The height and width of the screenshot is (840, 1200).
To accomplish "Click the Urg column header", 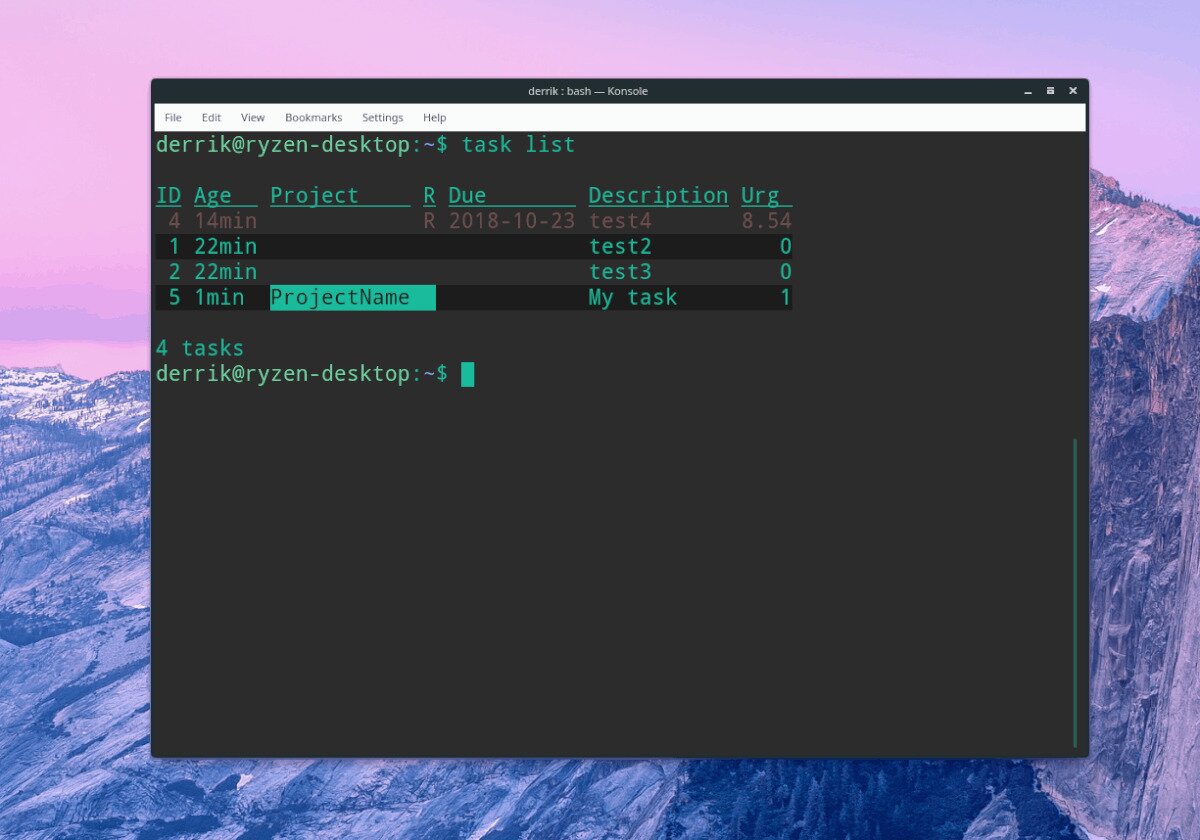I will 767,196.
